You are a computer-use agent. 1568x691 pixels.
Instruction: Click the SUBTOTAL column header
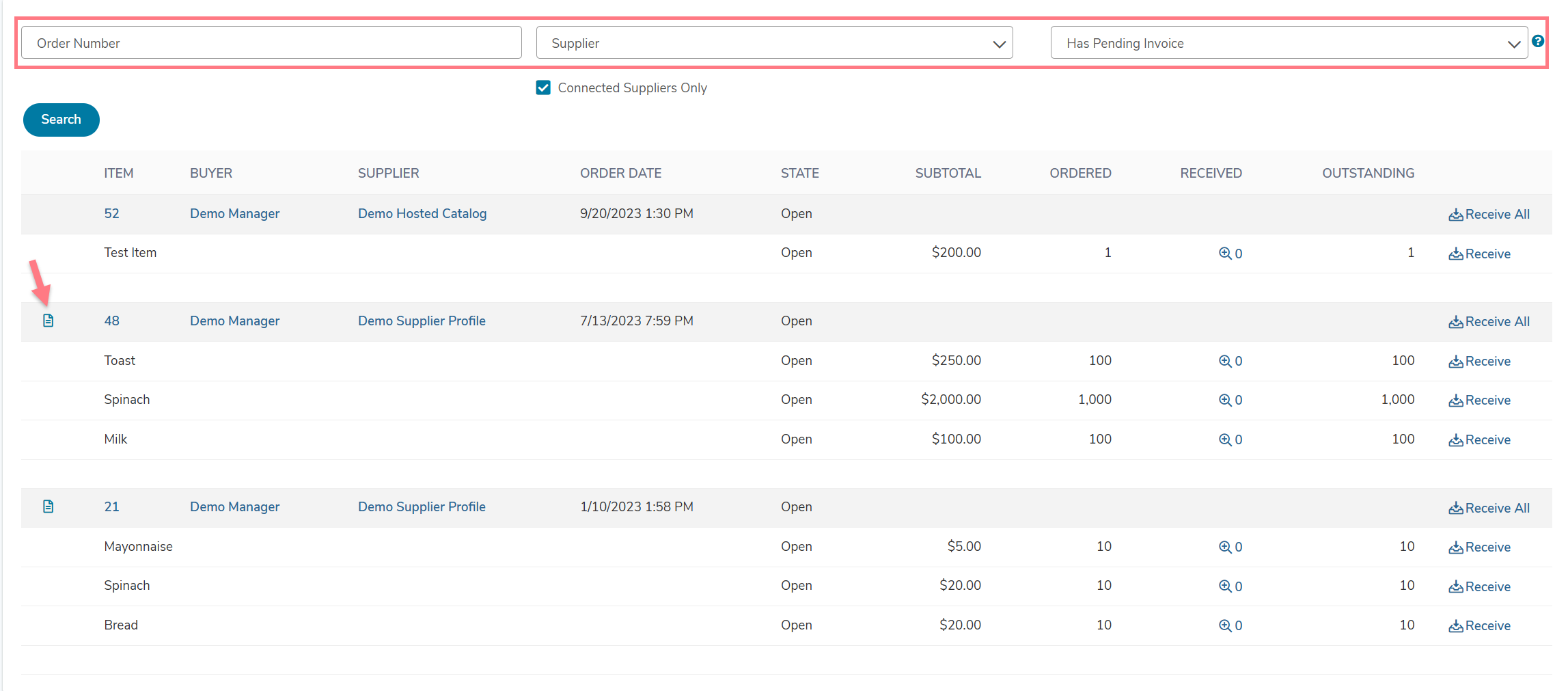(948, 173)
